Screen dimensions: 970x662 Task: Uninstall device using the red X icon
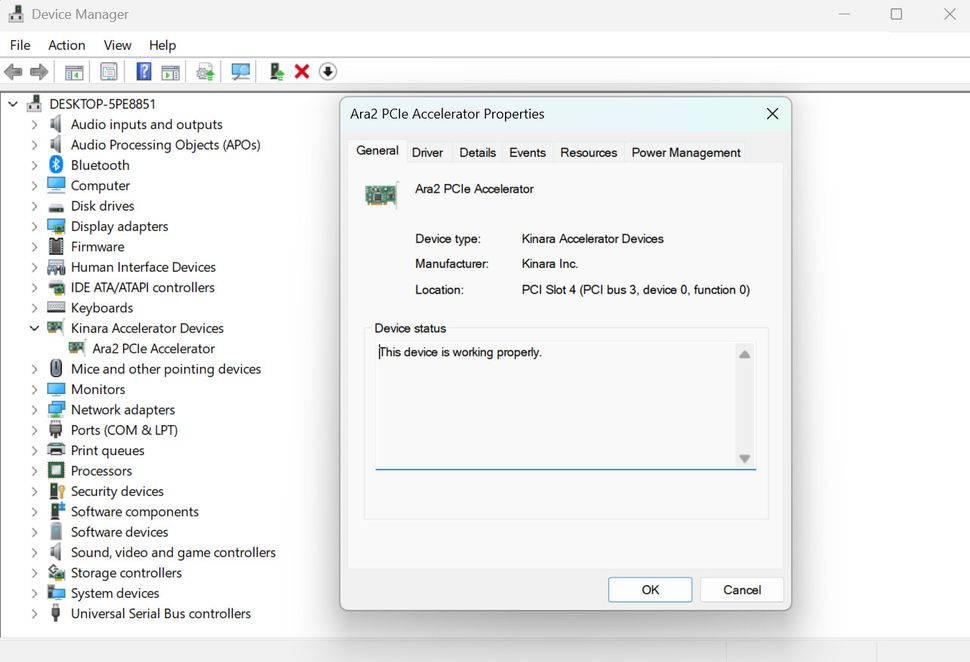pos(302,71)
